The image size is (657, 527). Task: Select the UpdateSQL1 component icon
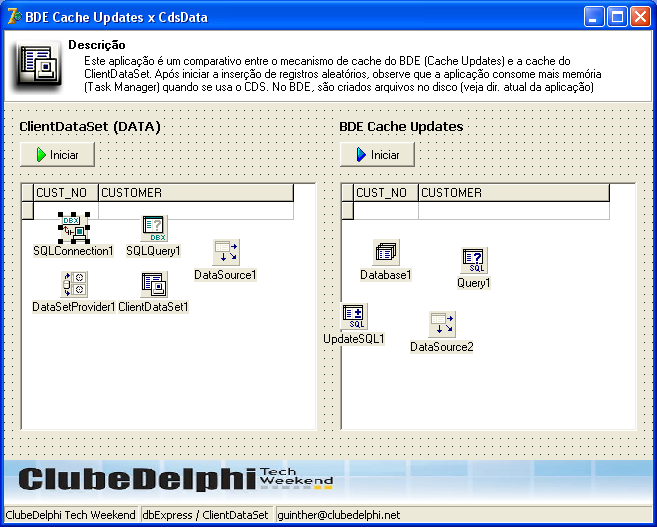(354, 316)
